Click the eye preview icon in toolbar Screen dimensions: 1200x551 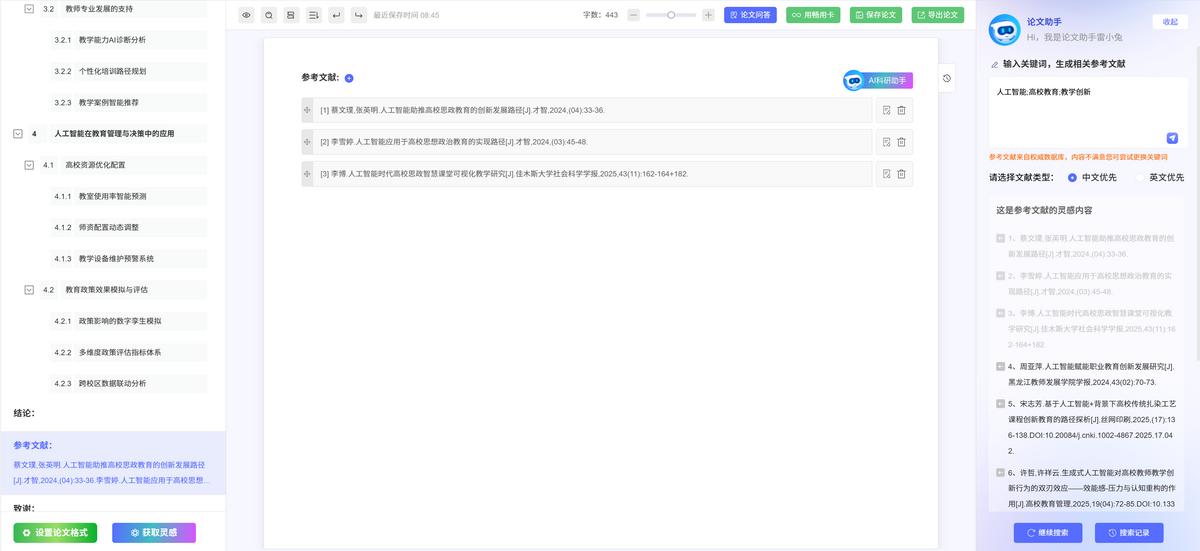246,15
